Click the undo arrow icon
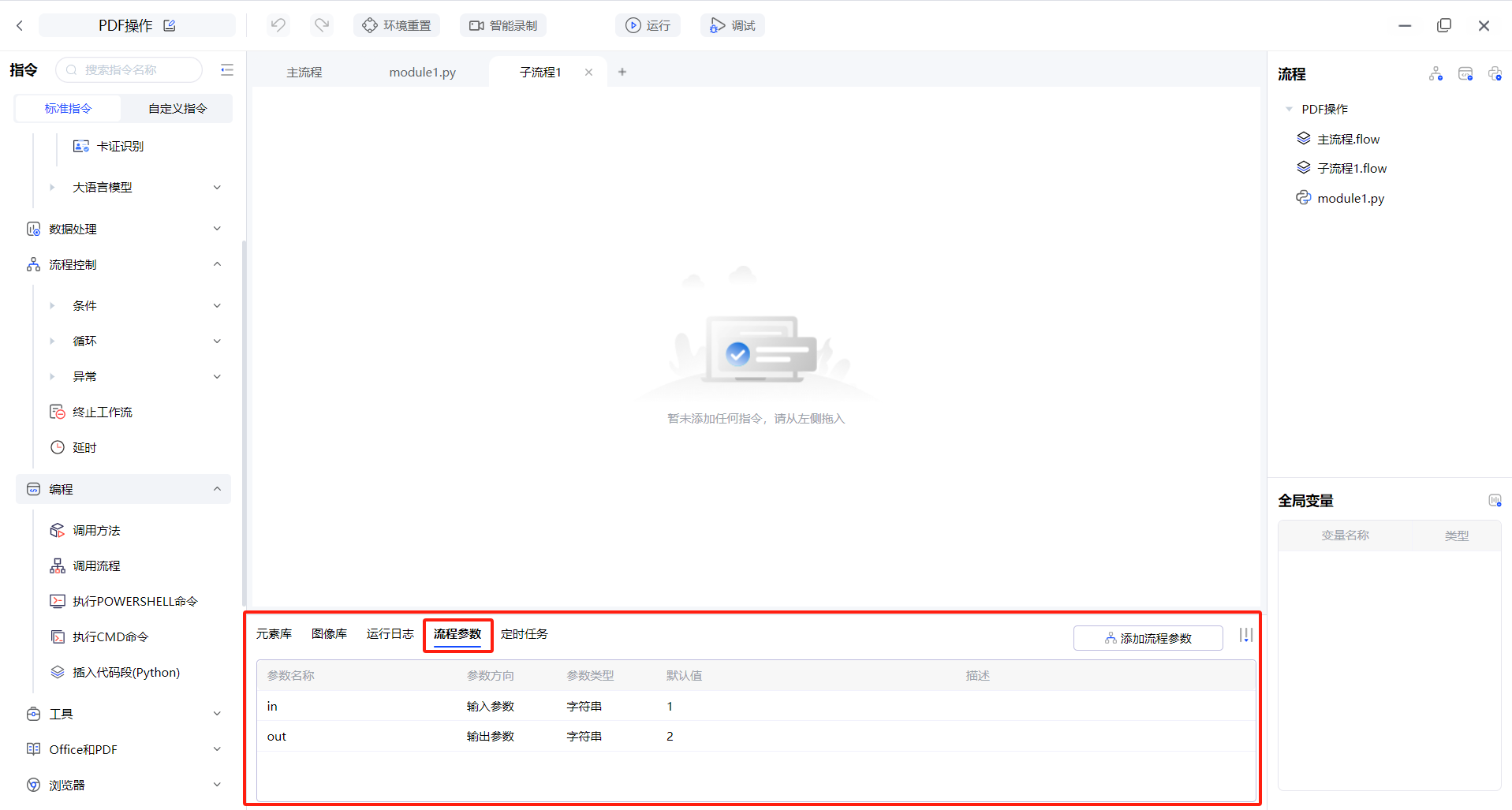The width and height of the screenshot is (1512, 810). tap(278, 25)
